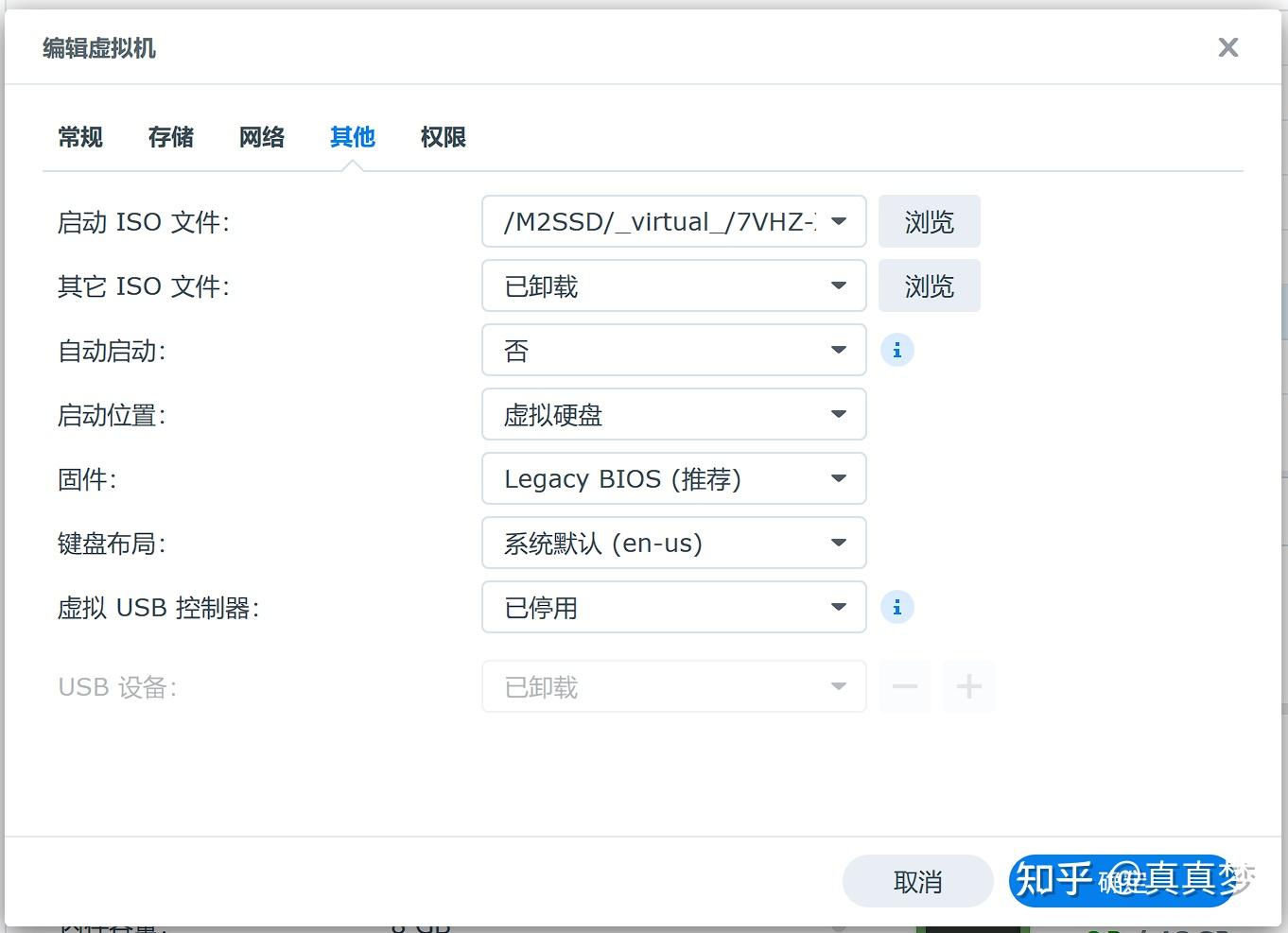Open the disabled USB 设备 dropdown
The image size is (1288, 933).
click(x=674, y=686)
